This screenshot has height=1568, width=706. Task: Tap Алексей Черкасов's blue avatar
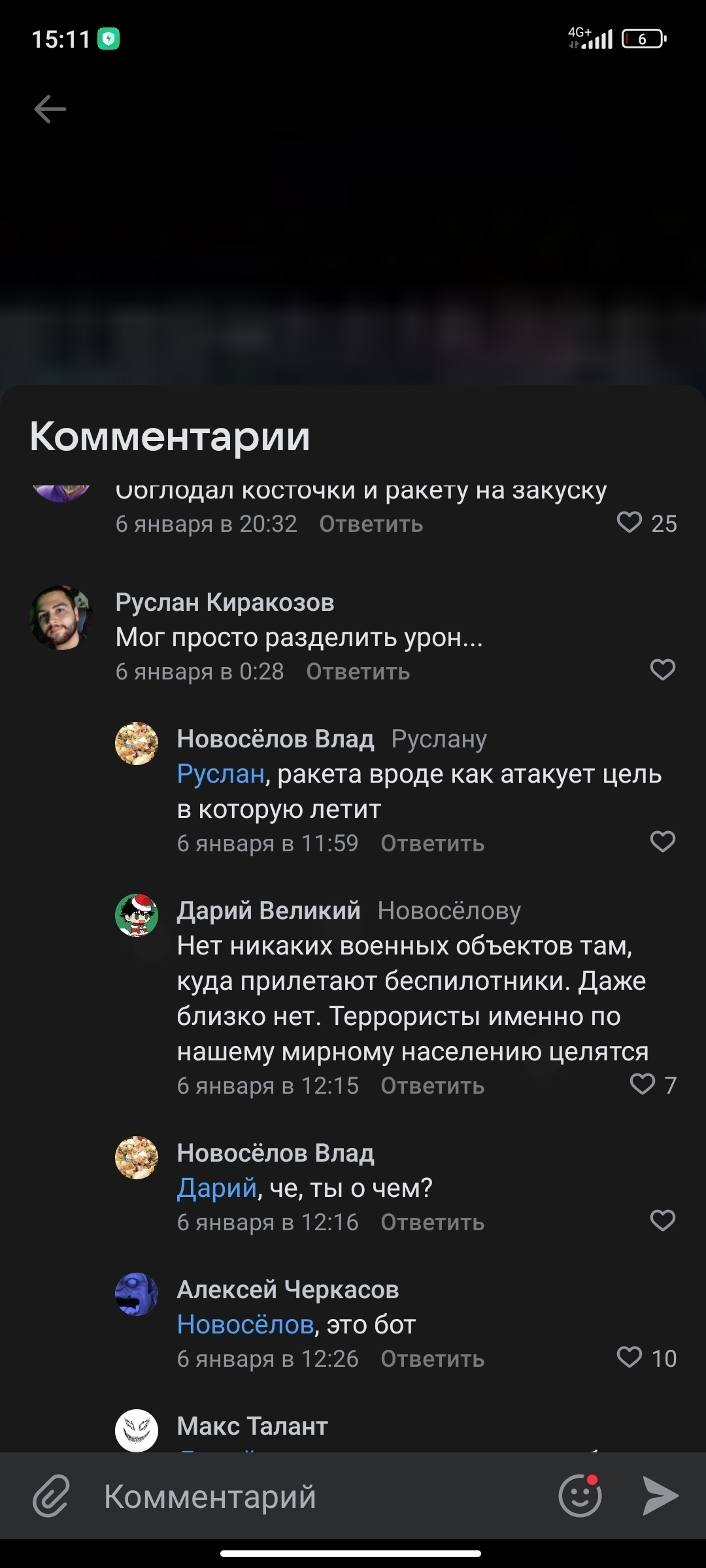[x=137, y=1294]
